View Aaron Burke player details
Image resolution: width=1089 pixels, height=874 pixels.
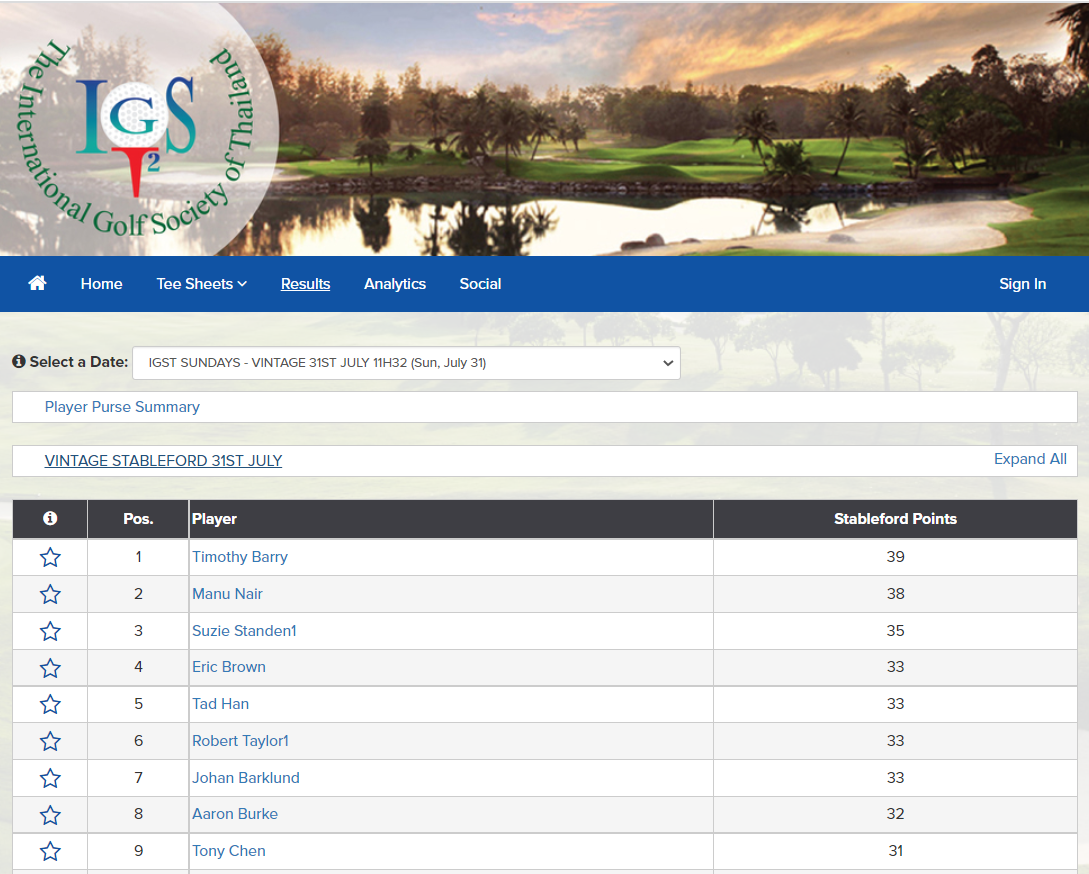[235, 814]
